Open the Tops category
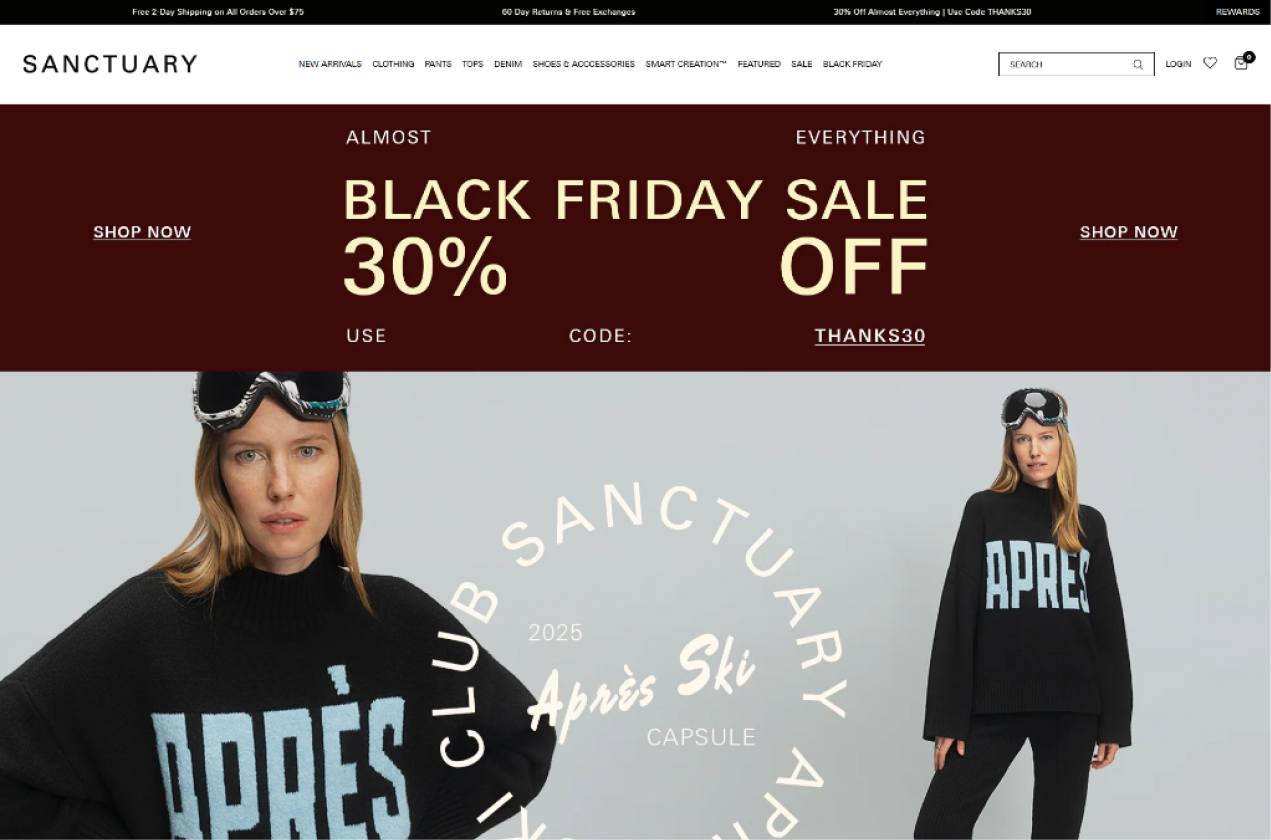Image resolution: width=1271 pixels, height=840 pixels. coord(472,64)
